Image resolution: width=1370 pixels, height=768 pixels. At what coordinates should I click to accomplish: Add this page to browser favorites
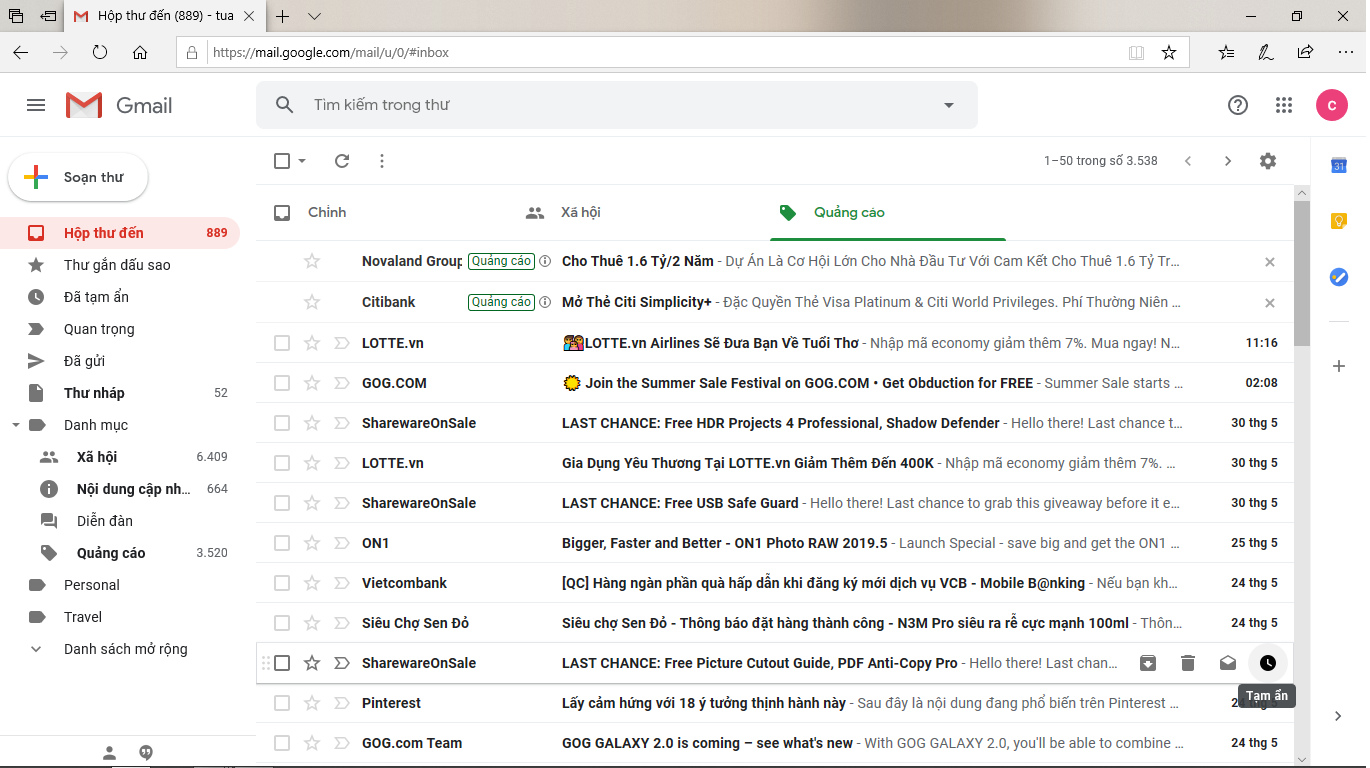click(1169, 52)
